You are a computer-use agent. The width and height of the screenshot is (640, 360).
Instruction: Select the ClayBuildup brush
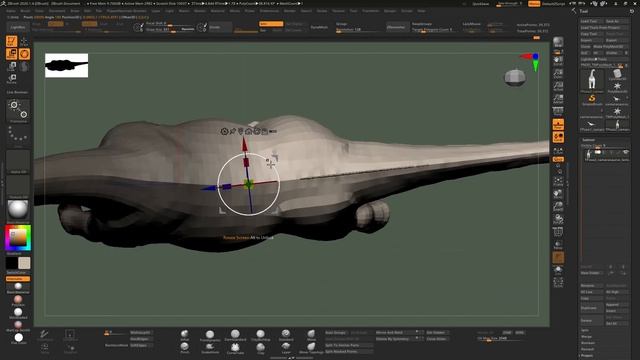click(x=260, y=335)
